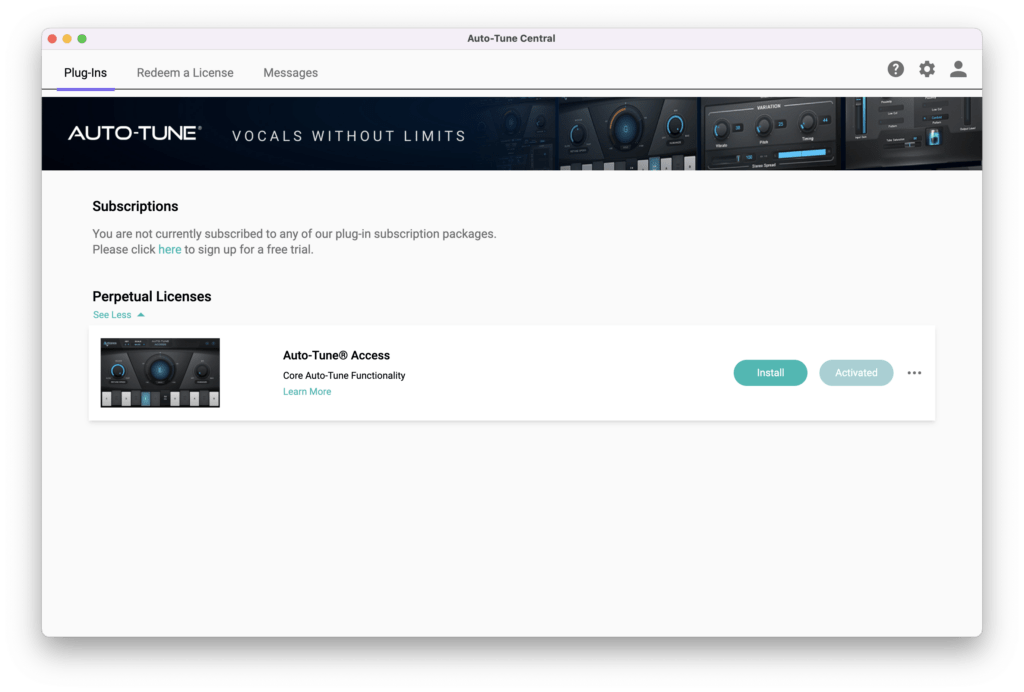Viewport: 1024px width, 692px height.
Task: Click the 'VOCALS WITHOUT LIMITS' banner tagline
Action: pyautogui.click(x=349, y=136)
